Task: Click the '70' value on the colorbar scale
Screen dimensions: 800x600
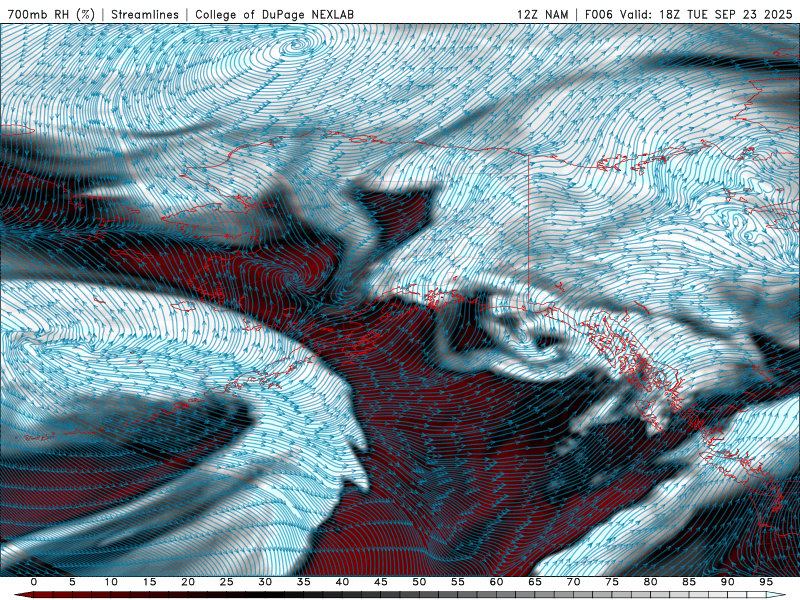Action: 573,582
